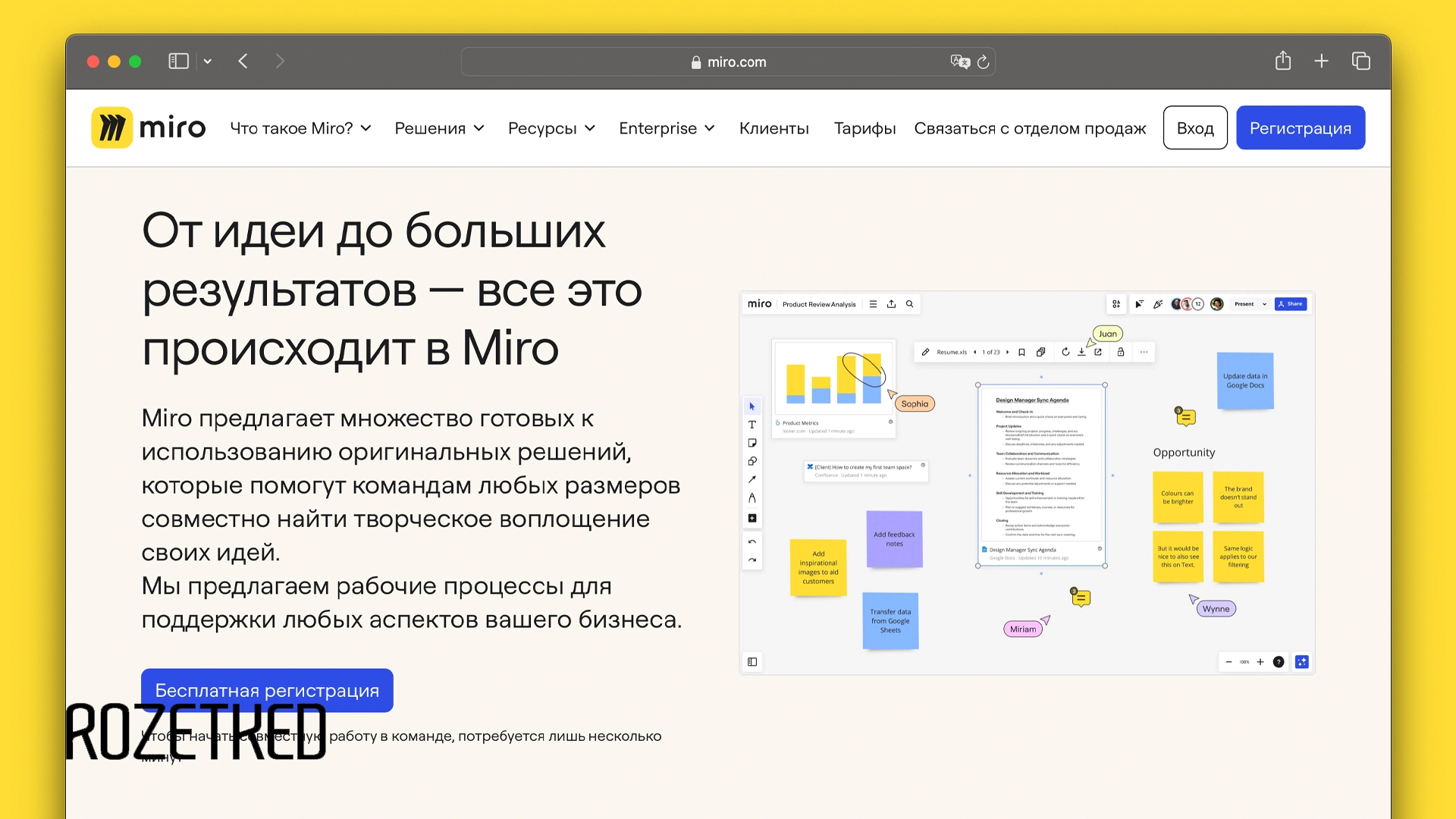1456x819 pixels.
Task: Toggle fit-to-screen view in the bottom right
Action: [x=1301, y=662]
